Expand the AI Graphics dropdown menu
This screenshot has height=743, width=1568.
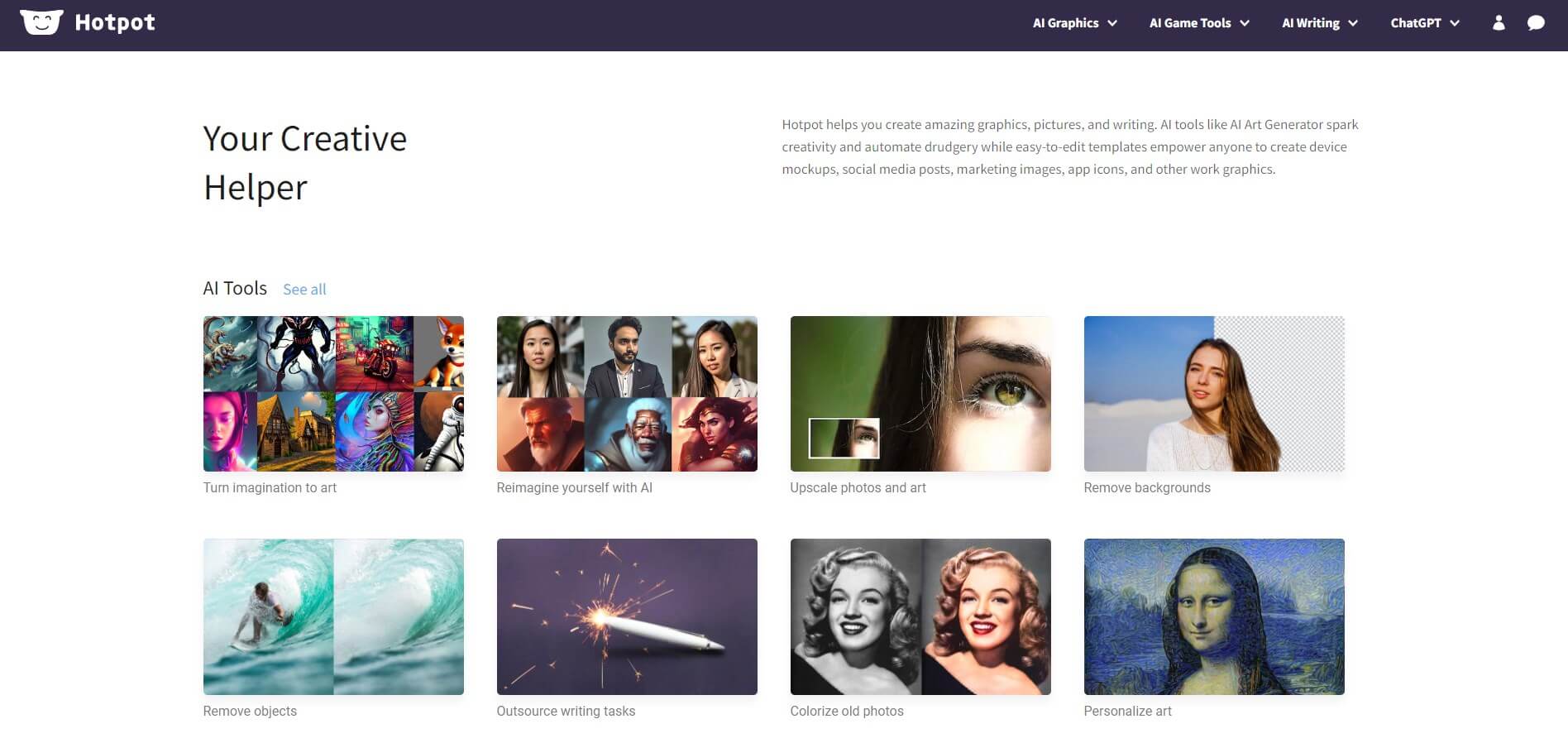coord(1074,23)
